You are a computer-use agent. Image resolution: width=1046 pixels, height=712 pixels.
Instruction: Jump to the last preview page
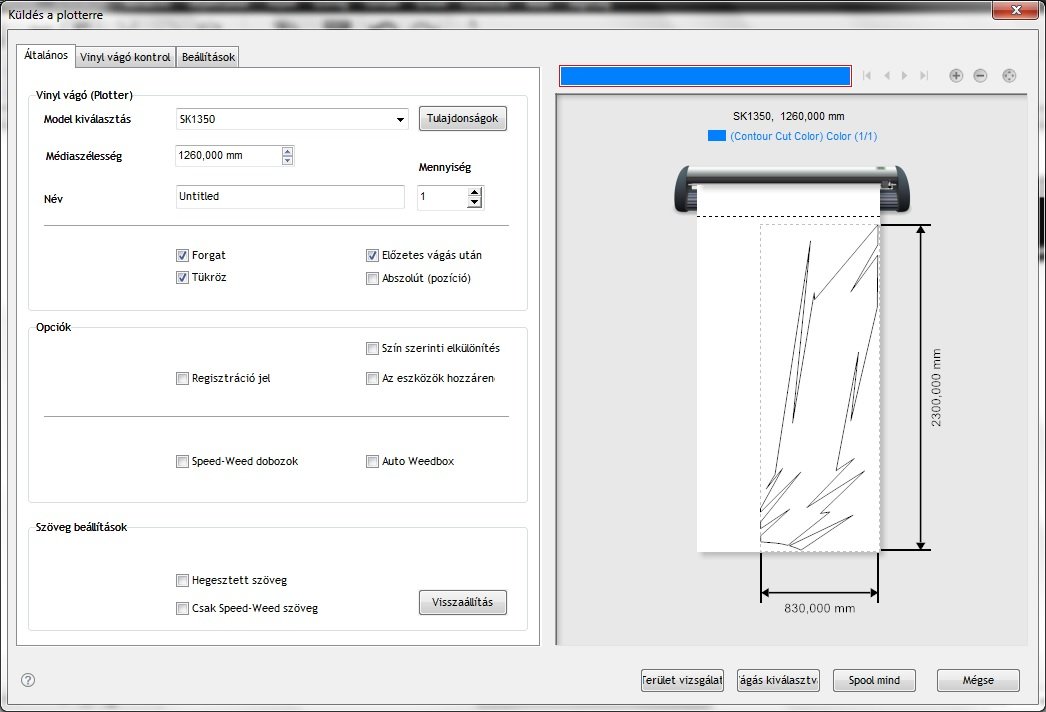coord(923,76)
